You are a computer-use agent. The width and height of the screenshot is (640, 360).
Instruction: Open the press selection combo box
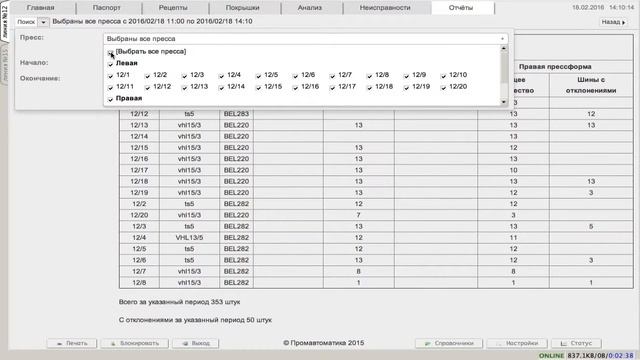point(305,39)
